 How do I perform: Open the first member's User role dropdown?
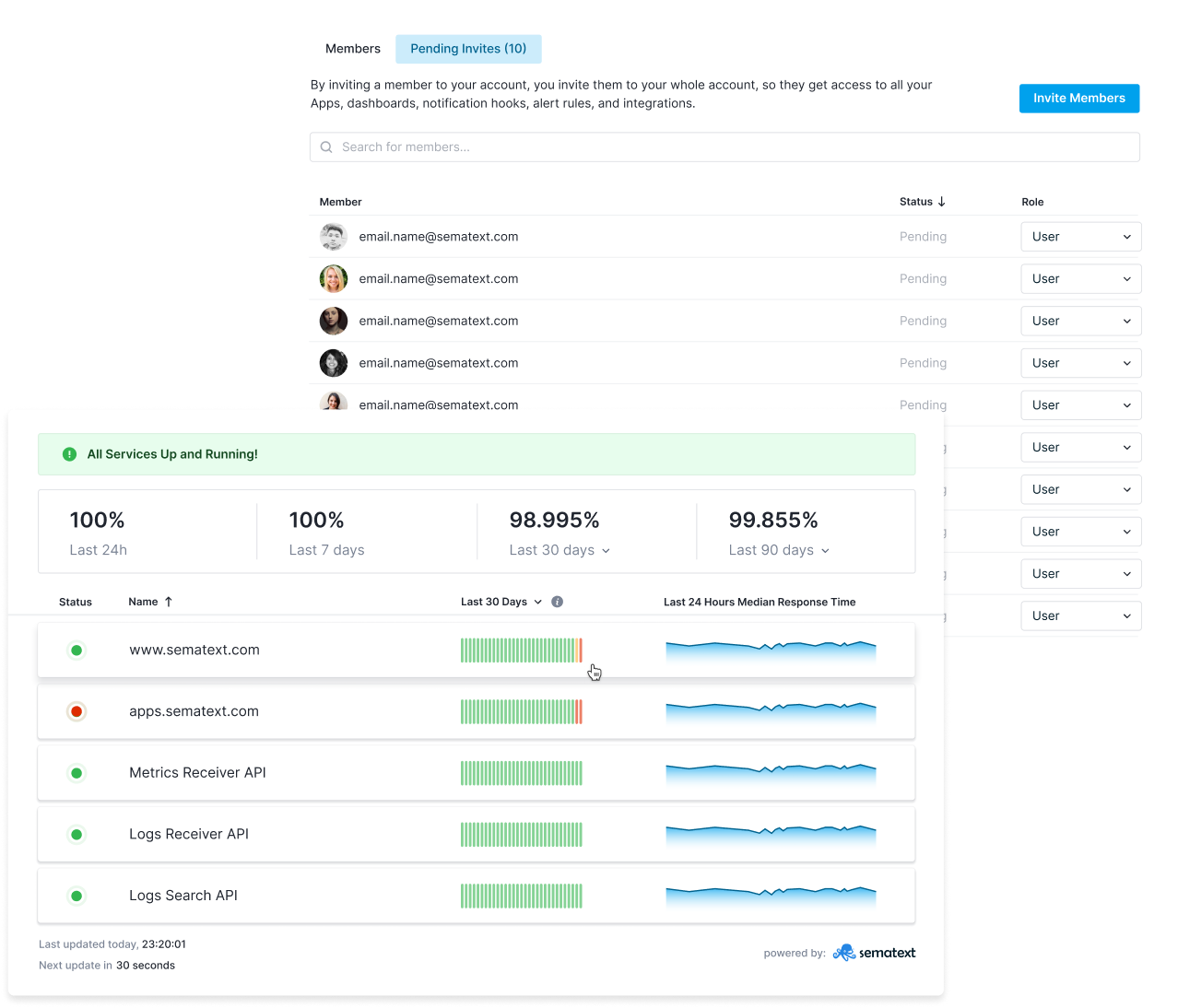tap(1080, 237)
